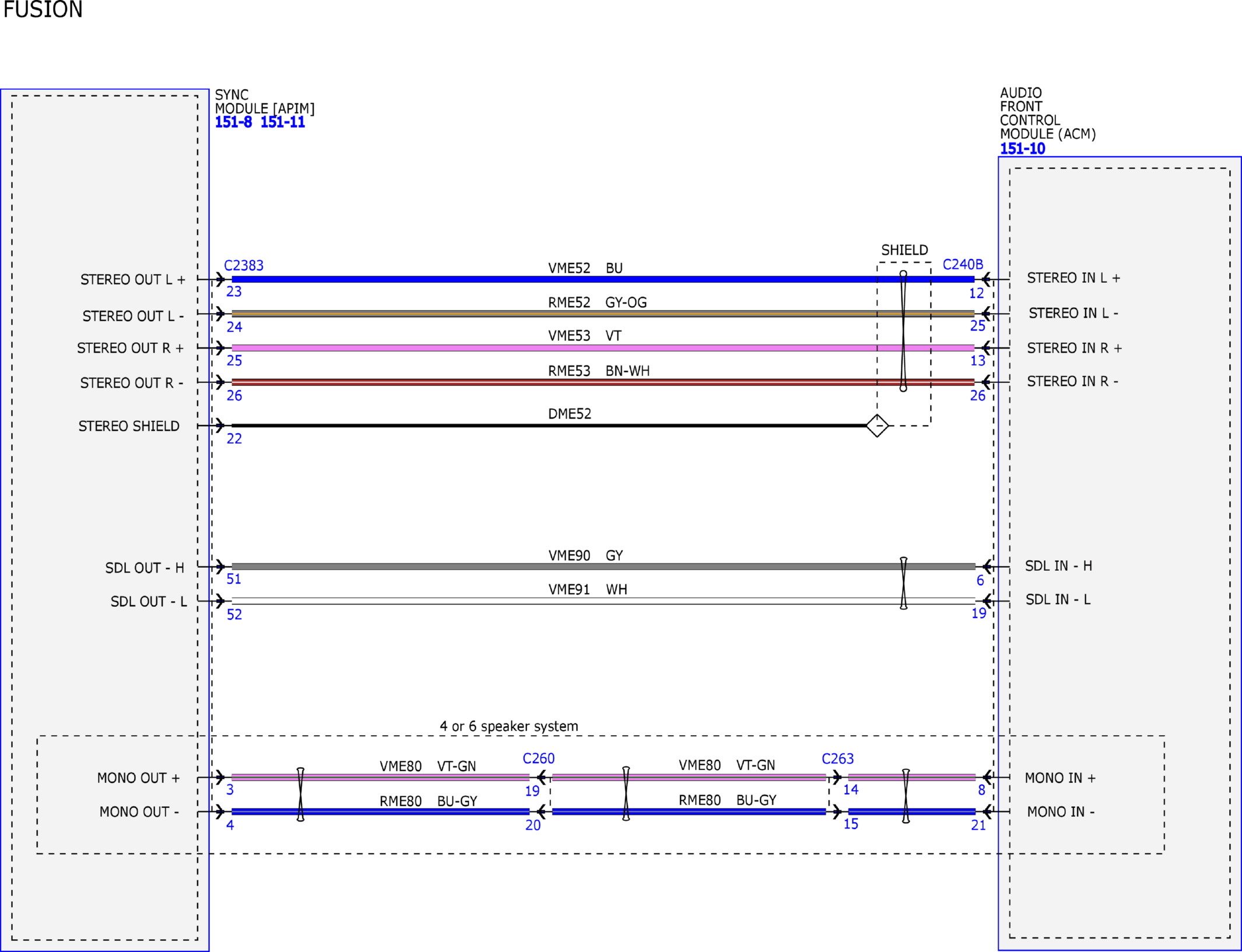Click pin 12 at STEREO IN L +
Screen dimensions: 1242x952
pyautogui.click(x=977, y=293)
